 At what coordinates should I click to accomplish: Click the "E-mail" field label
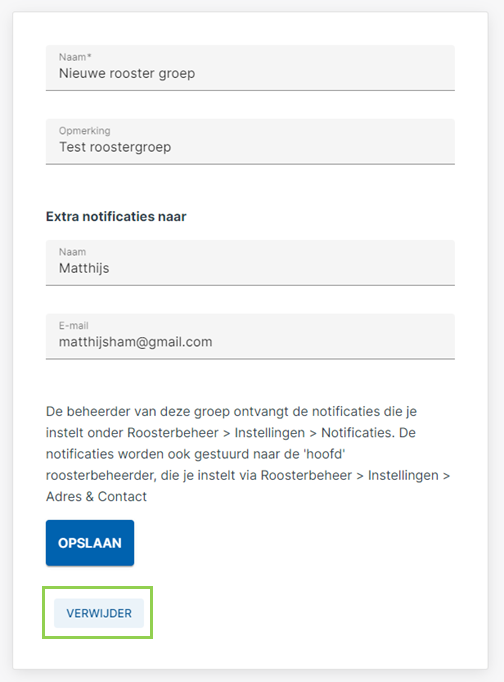[73, 325]
